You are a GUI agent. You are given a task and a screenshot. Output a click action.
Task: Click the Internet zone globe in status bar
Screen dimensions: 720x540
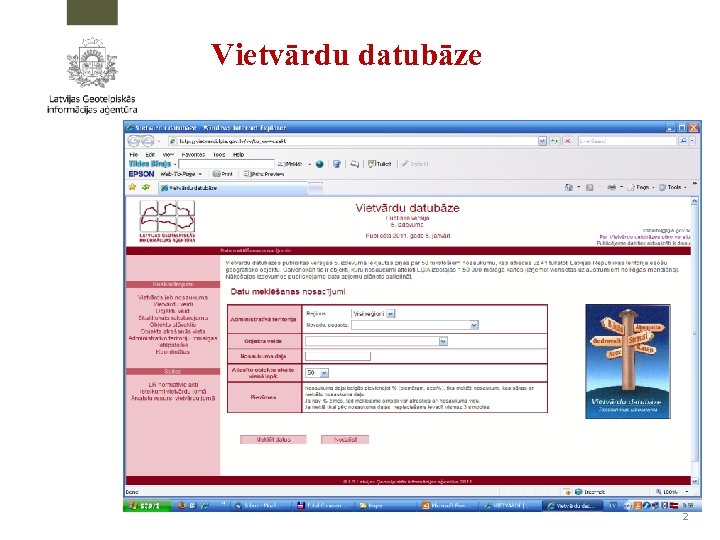pos(579,492)
